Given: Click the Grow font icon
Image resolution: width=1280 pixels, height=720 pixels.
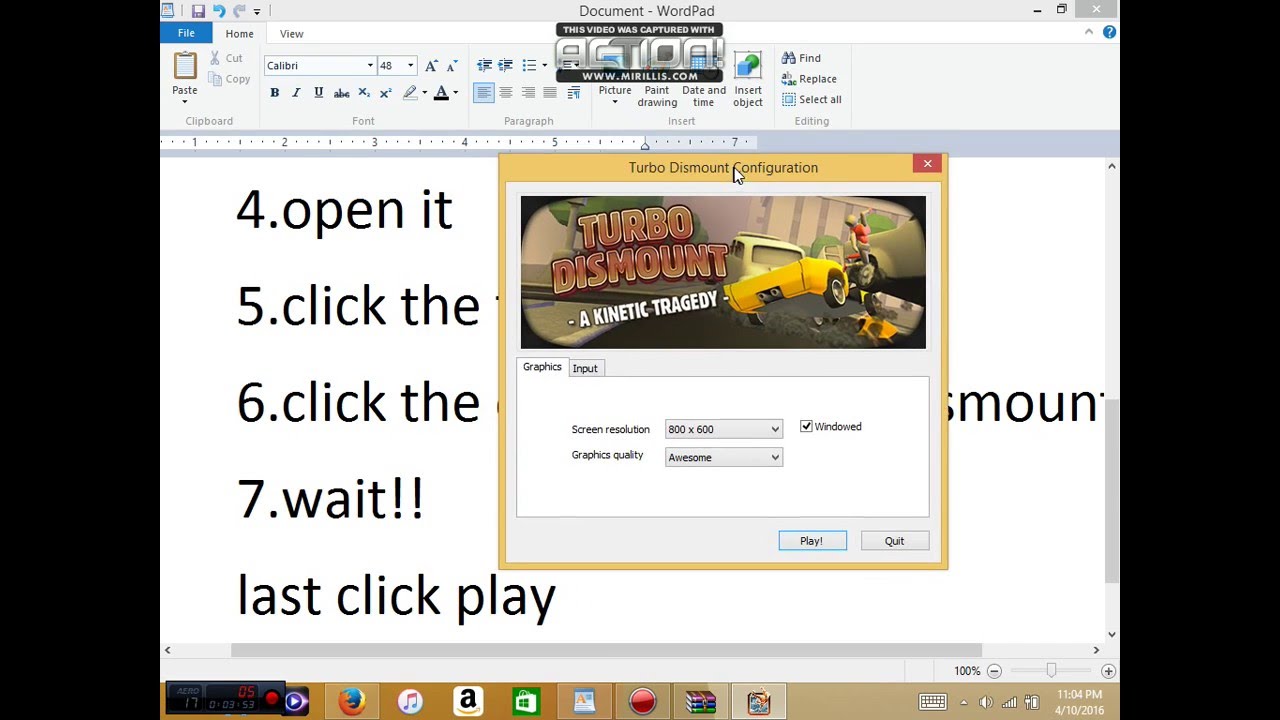Looking at the screenshot, I should point(431,66).
